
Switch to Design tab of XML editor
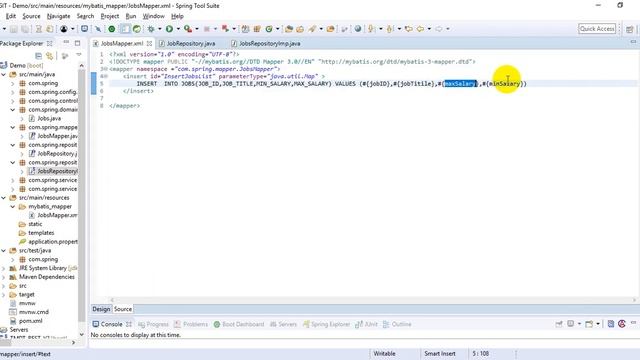101,309
